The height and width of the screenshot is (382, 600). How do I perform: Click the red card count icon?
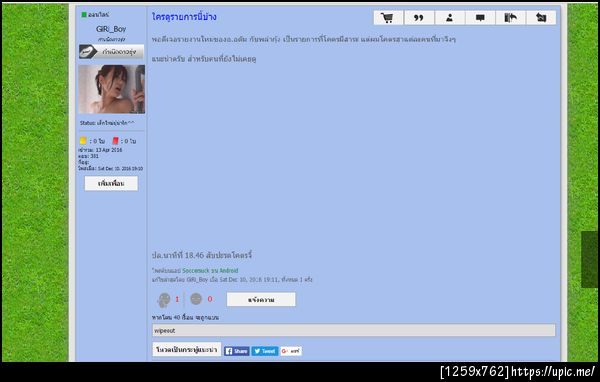115,140
